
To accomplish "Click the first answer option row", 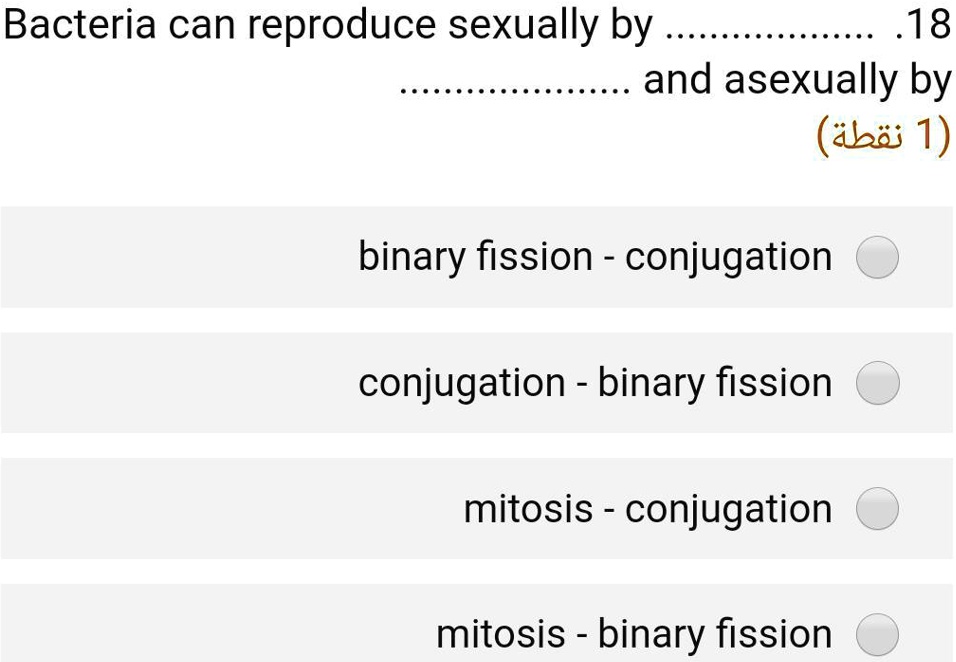I will coord(478,257).
